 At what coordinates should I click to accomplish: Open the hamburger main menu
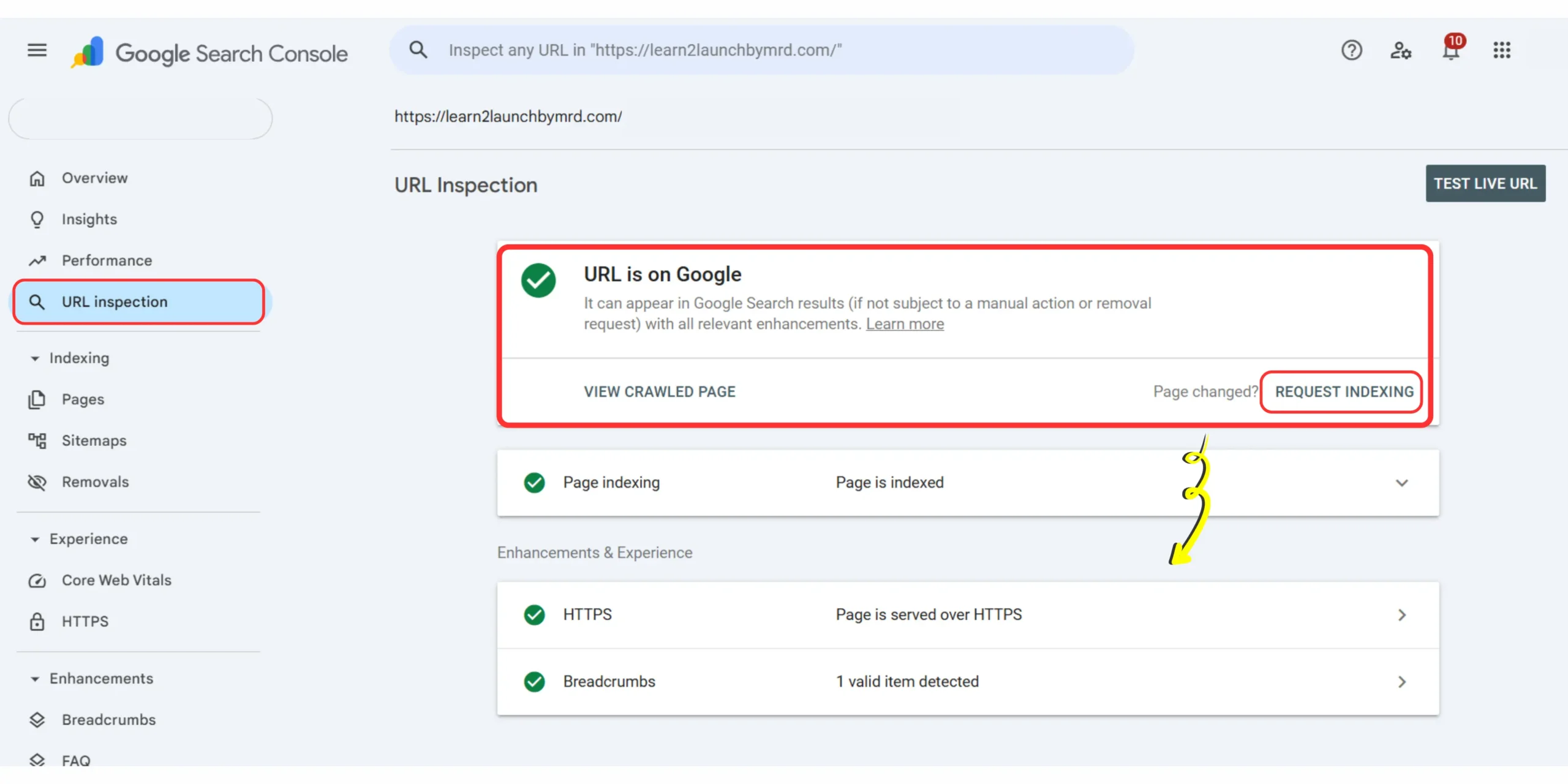point(37,50)
